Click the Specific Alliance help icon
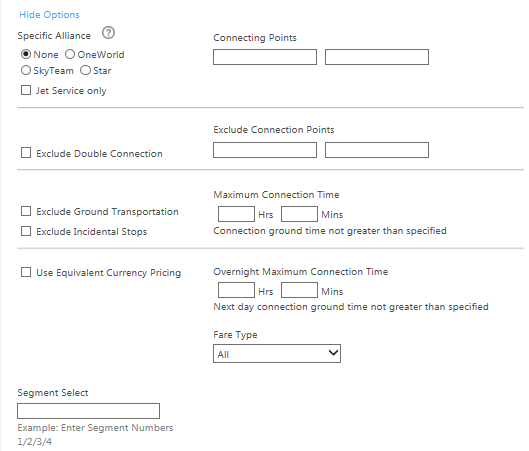 (x=108, y=33)
